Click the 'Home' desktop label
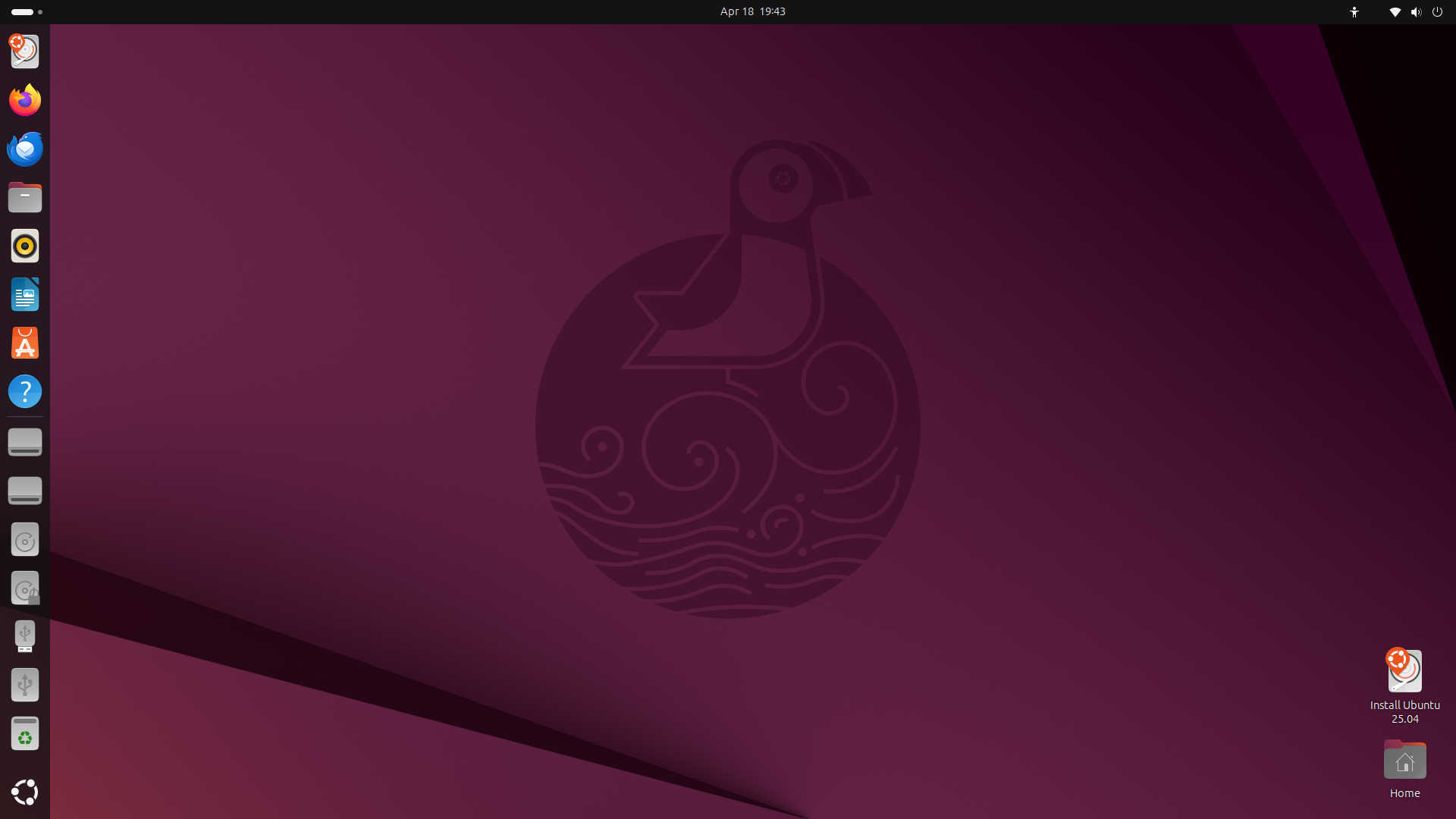The height and width of the screenshot is (819, 1456). (1404, 793)
